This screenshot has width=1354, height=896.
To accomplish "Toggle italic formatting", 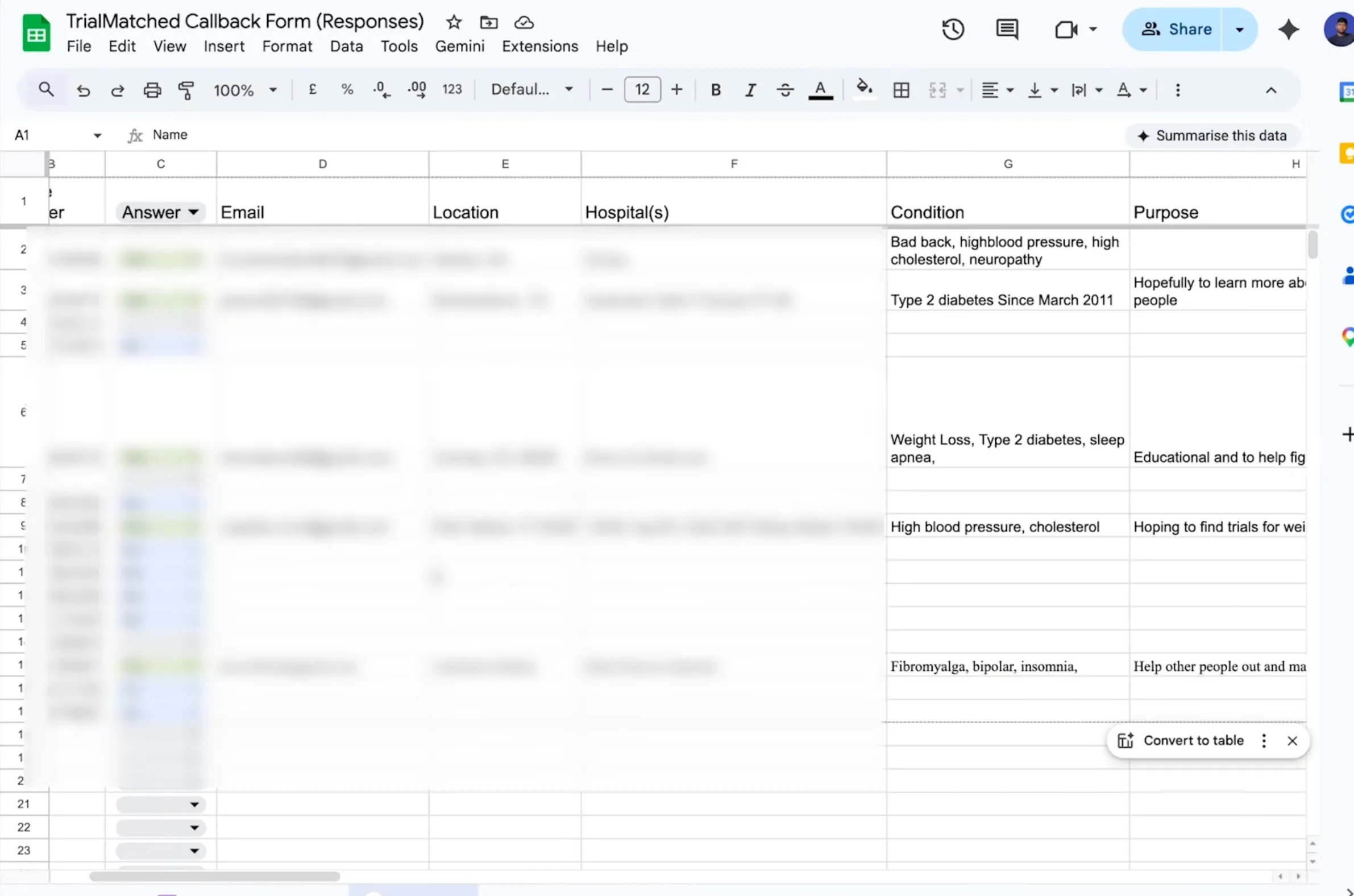I will click(x=750, y=90).
